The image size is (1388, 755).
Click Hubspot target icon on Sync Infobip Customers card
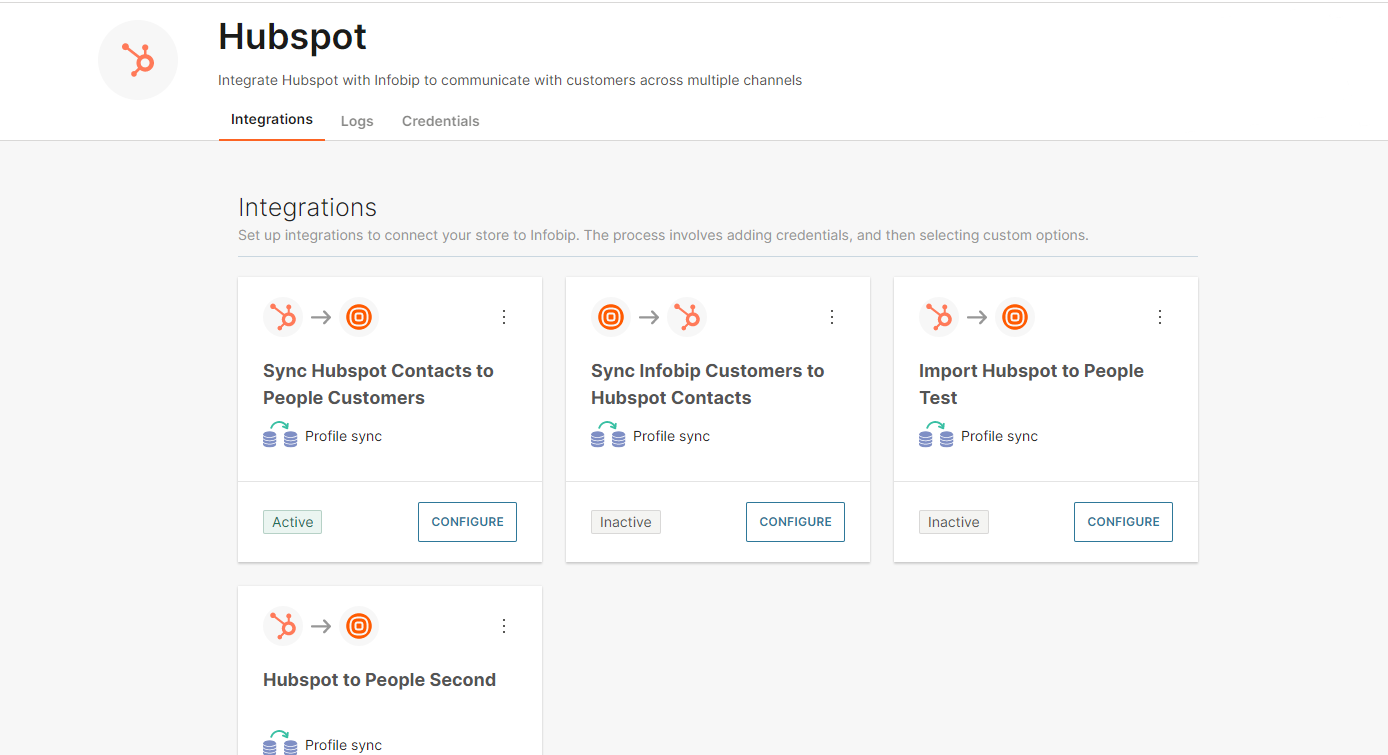686,317
